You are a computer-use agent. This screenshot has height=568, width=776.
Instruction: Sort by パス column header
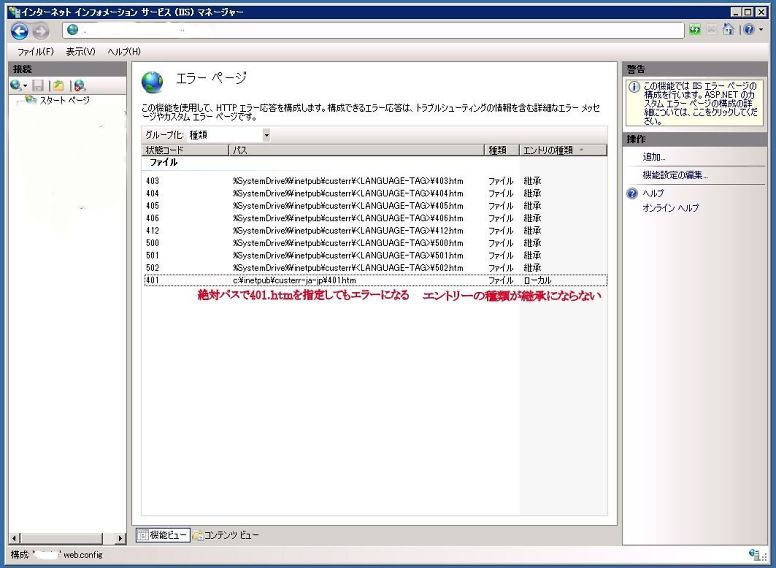click(x=356, y=150)
